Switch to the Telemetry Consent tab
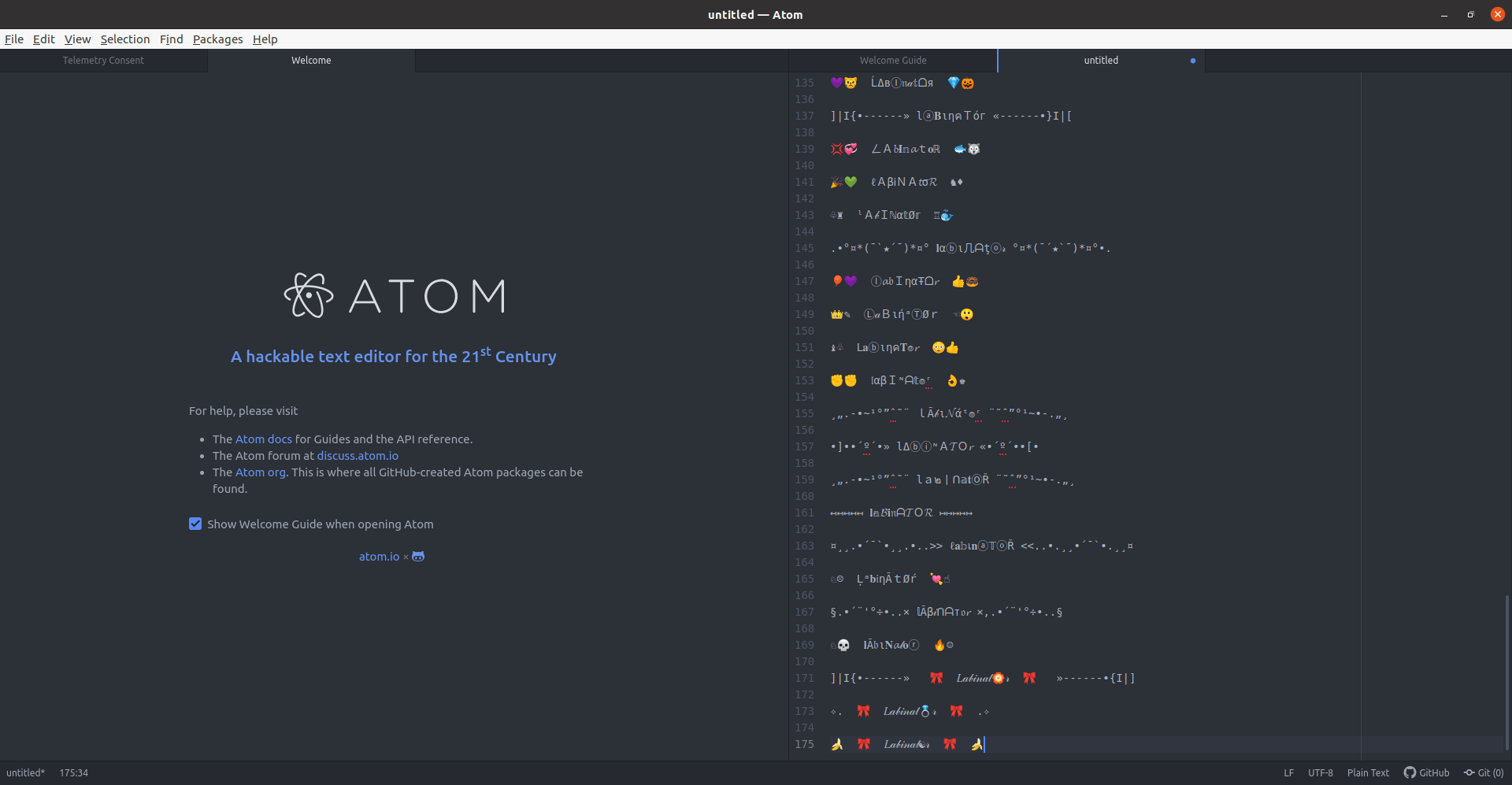The width and height of the screenshot is (1512, 785). pyautogui.click(x=103, y=61)
